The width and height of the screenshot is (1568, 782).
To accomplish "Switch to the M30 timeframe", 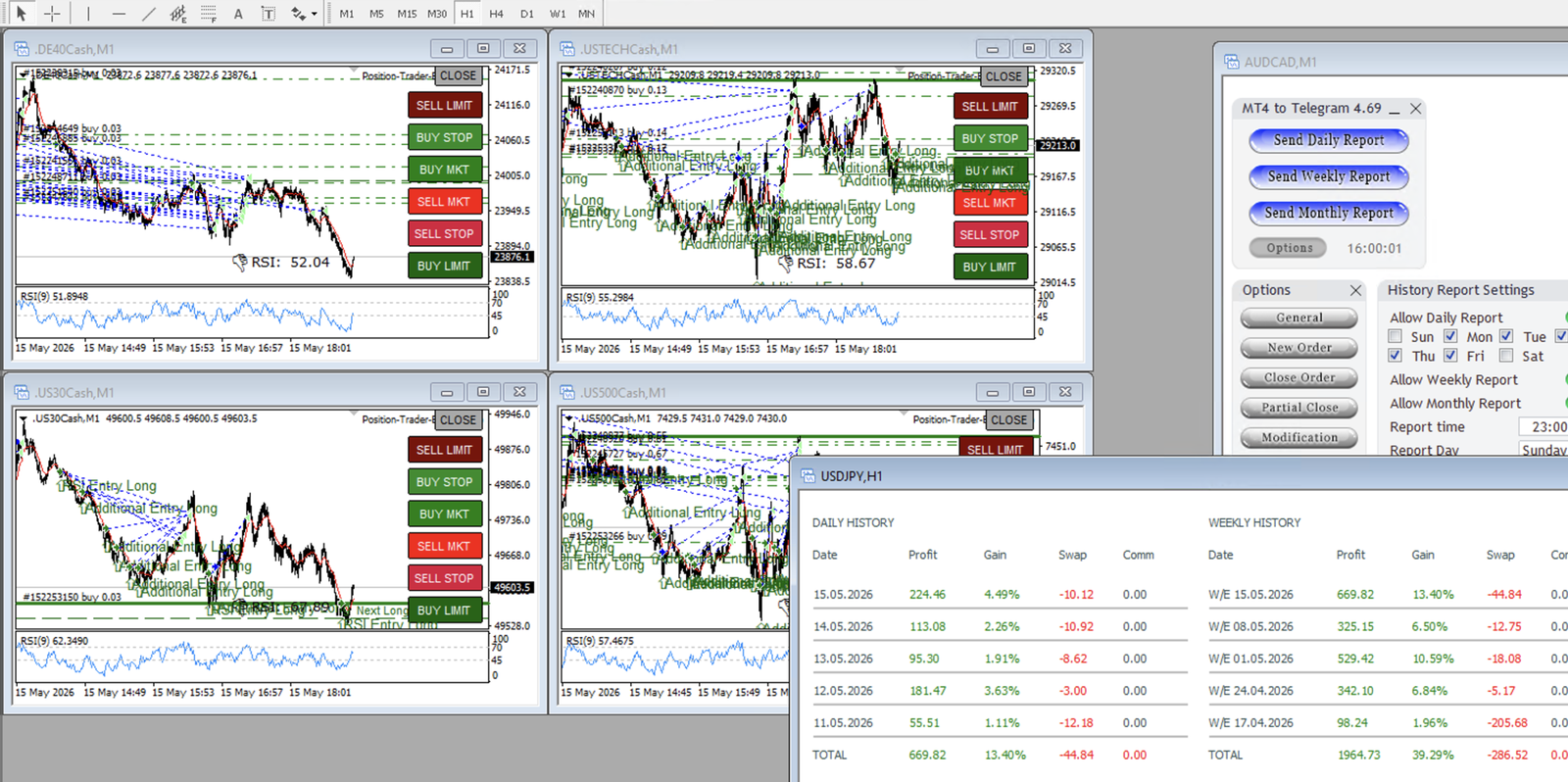I will [437, 14].
